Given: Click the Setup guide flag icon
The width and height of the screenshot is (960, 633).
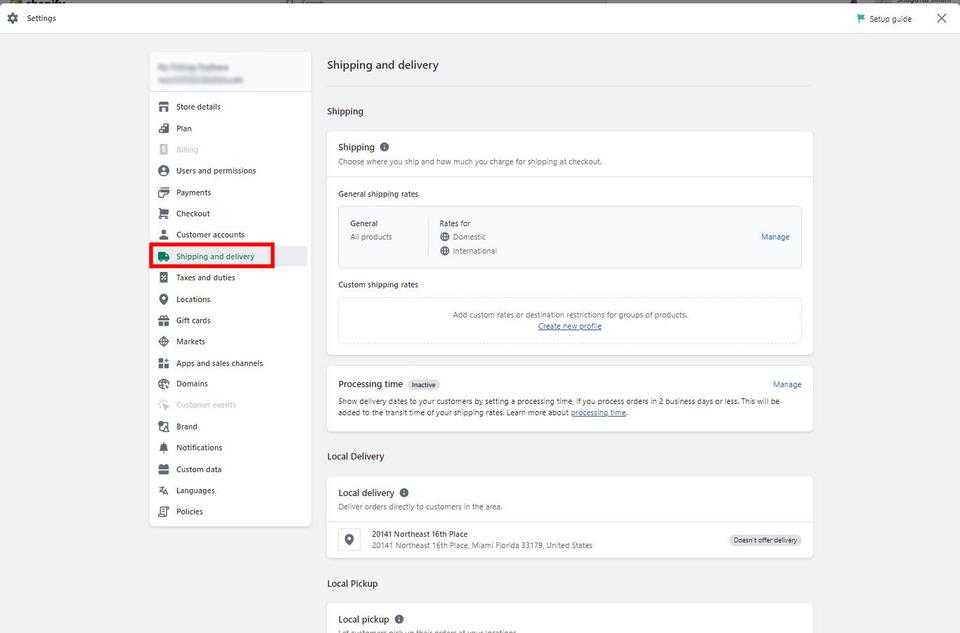Looking at the screenshot, I should 861,18.
